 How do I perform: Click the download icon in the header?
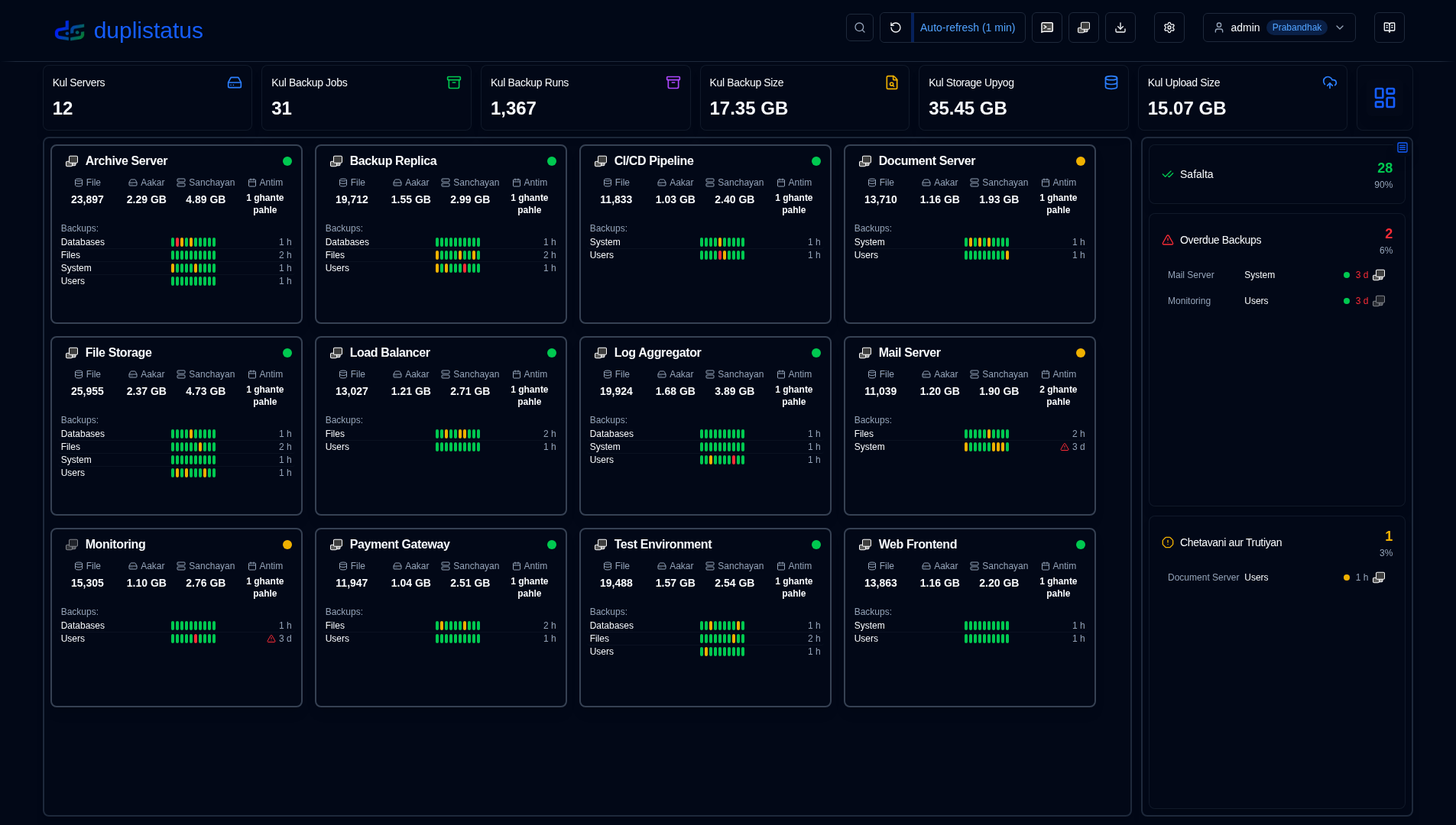pos(1120,27)
